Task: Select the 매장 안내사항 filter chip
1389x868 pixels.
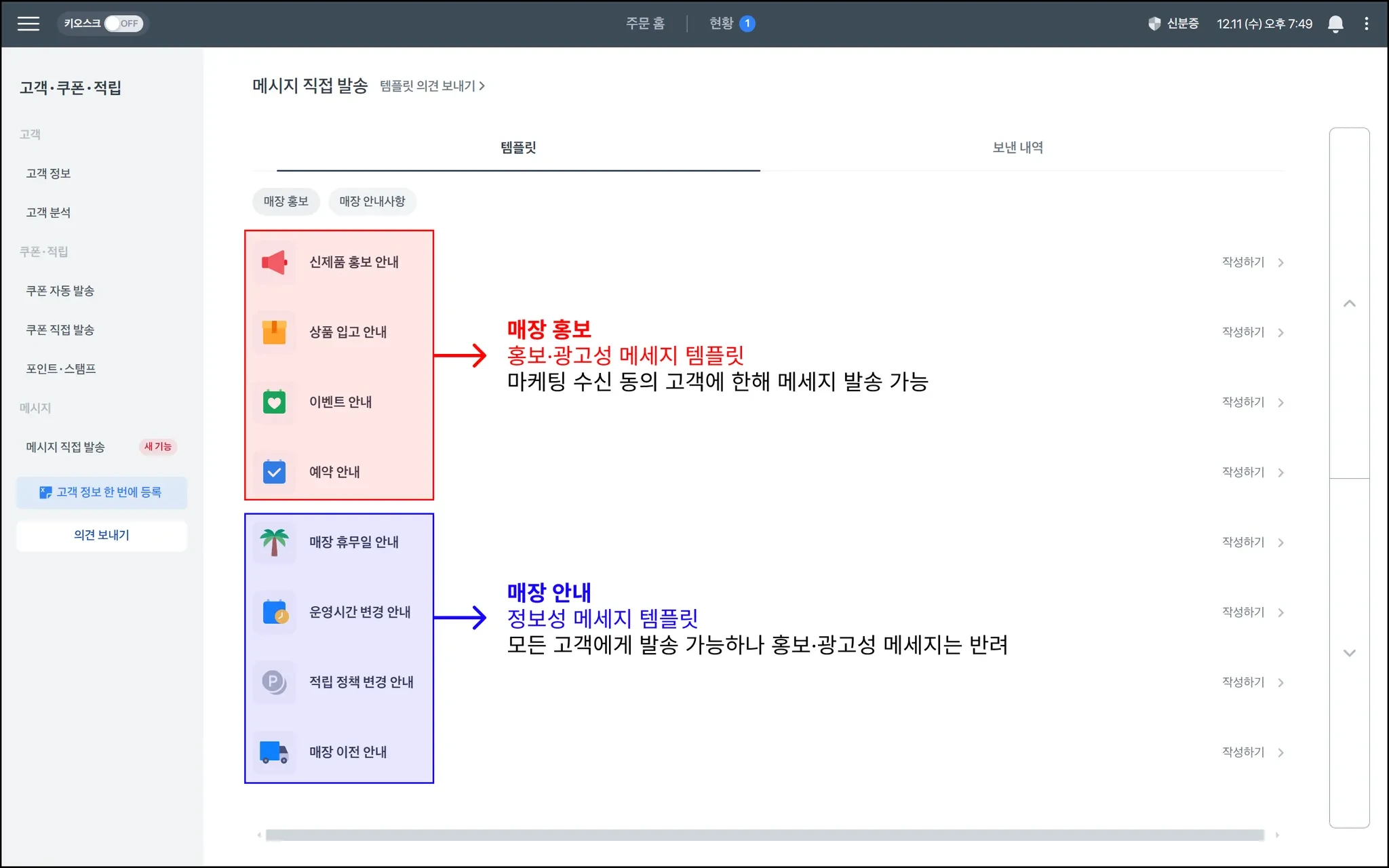Action: pyautogui.click(x=372, y=201)
